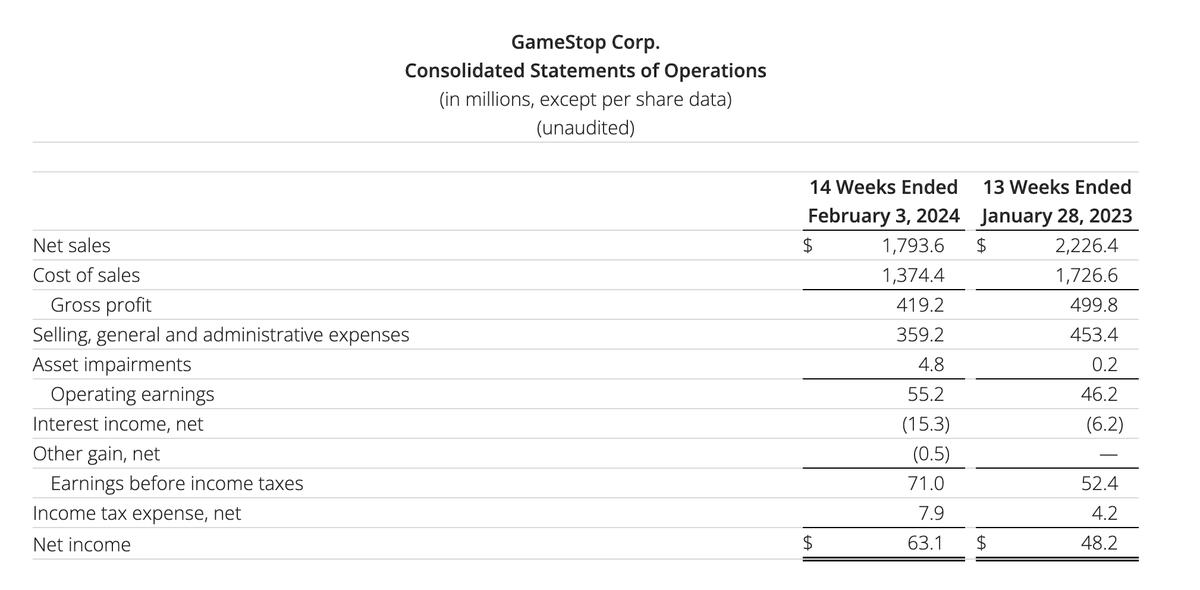
Task: Click Selling, general and administrative expenses label
Action: (x=221, y=335)
